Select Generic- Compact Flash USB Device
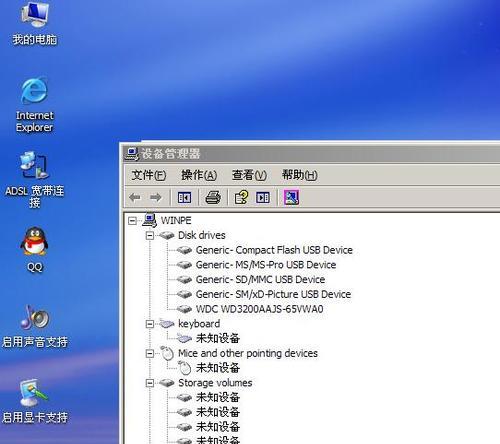The width and height of the screenshot is (500, 444). click(274, 250)
